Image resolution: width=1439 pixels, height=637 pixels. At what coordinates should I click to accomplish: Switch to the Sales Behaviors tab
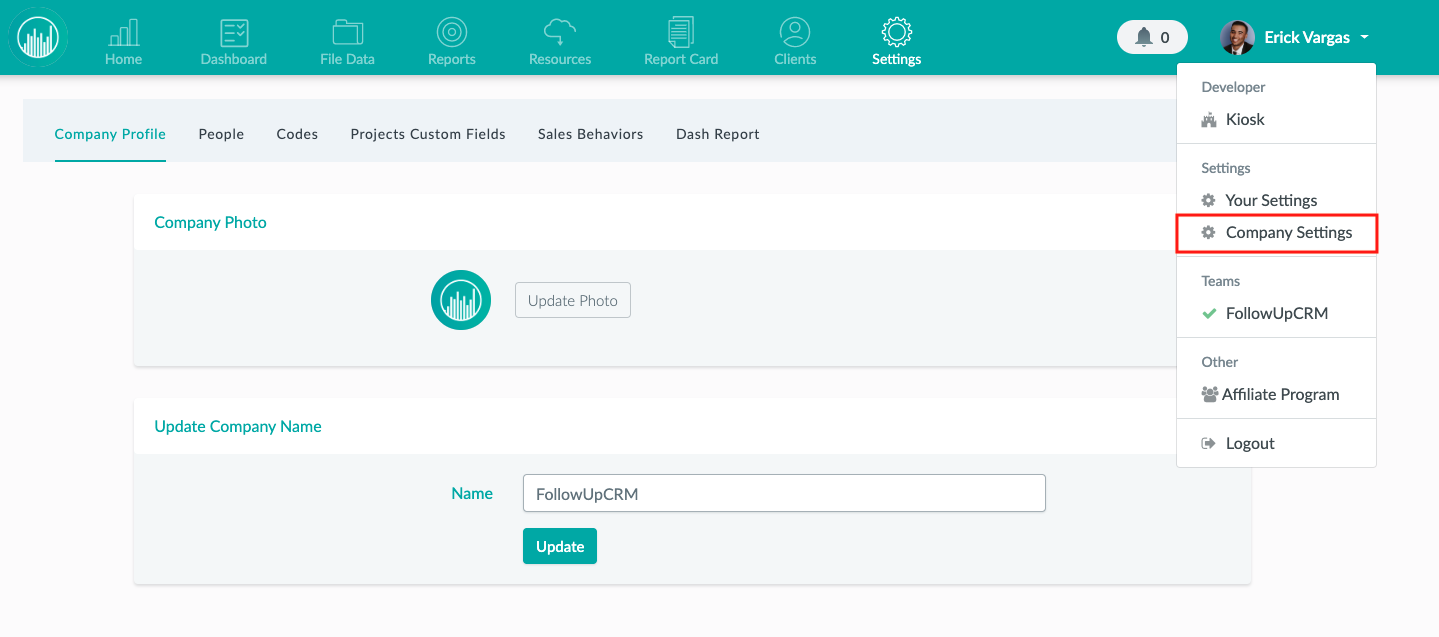click(x=590, y=134)
